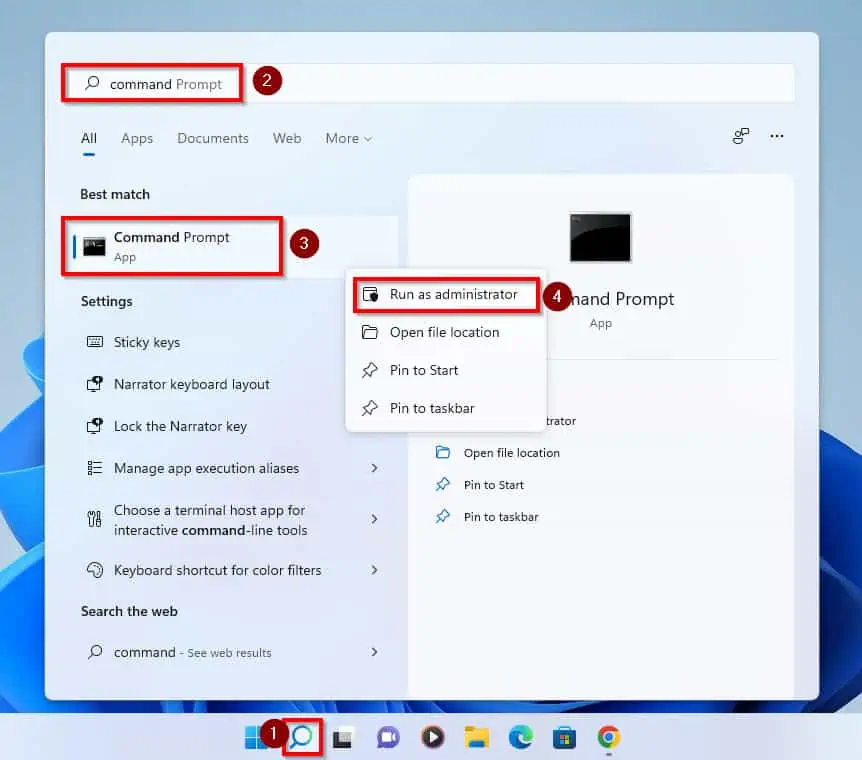Click Open file location in preview pane

[511, 453]
